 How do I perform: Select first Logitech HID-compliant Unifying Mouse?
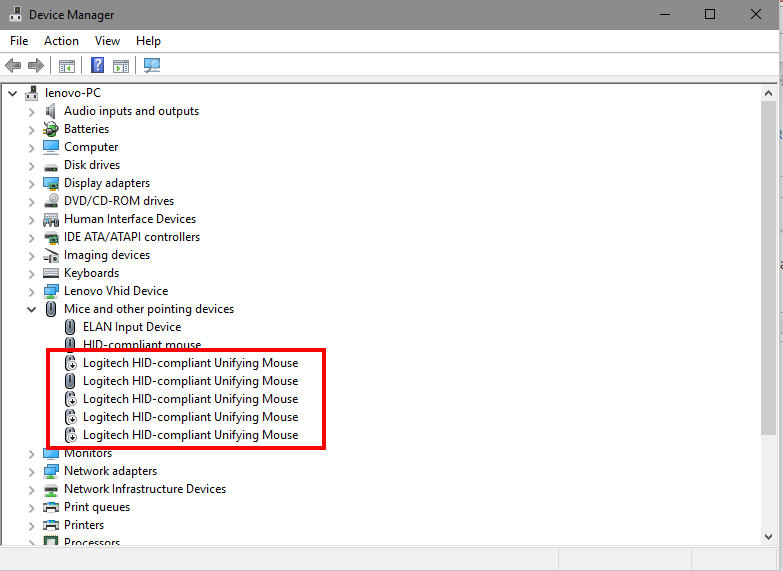[190, 363]
